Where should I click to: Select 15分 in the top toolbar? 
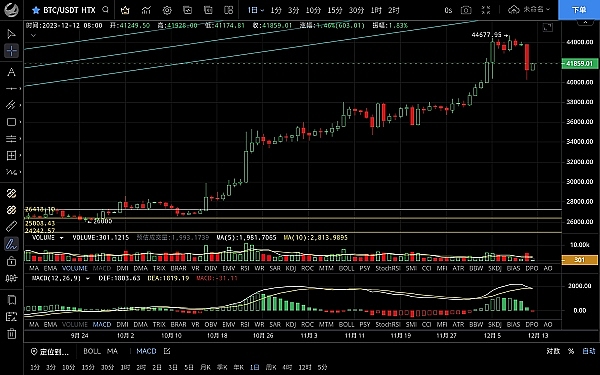coord(335,10)
